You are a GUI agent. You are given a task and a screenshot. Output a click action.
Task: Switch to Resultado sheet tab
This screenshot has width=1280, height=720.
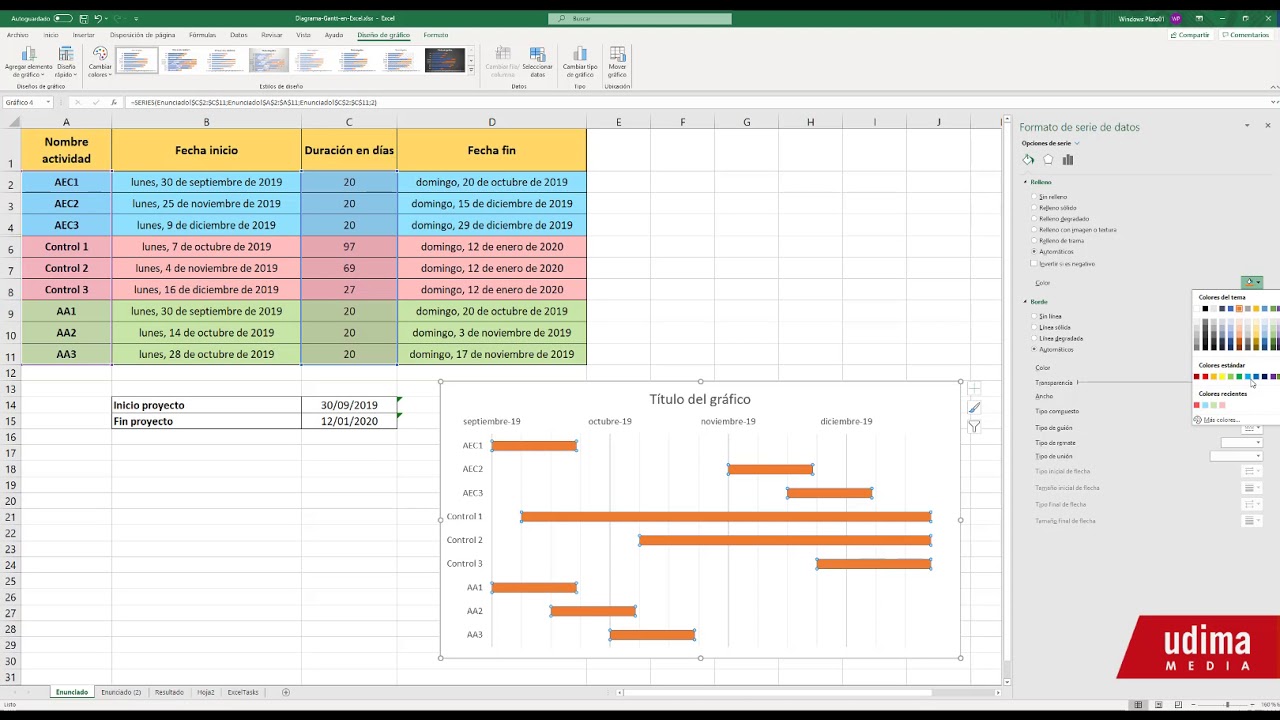pos(169,692)
